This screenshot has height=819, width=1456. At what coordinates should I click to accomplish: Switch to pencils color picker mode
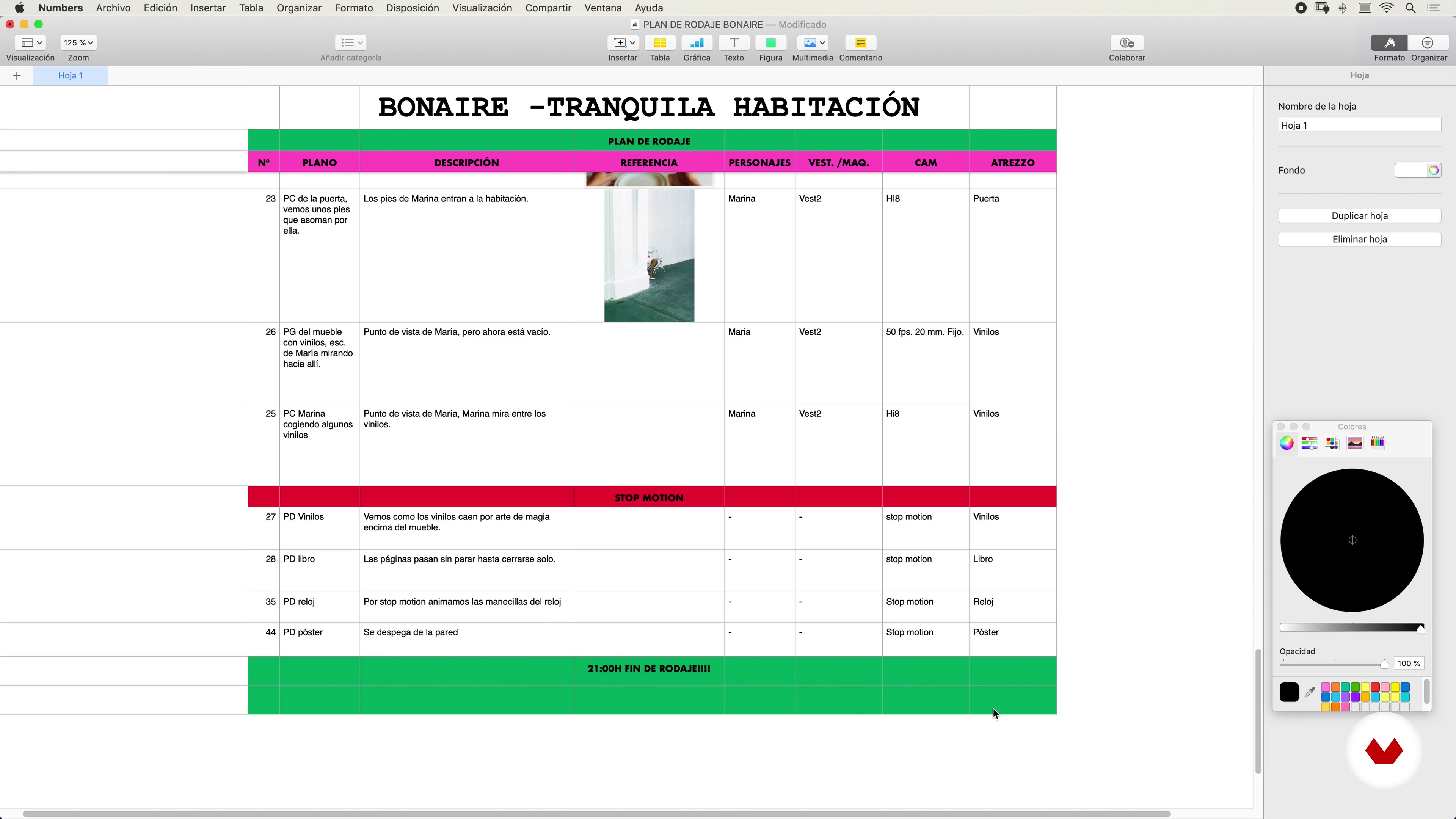[1378, 443]
